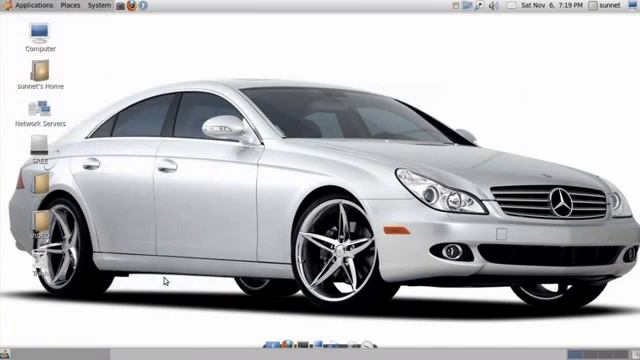Screen dimensions: 640x360
Task: Click the trash applet at bottom-right panel
Action: (x=635, y=354)
